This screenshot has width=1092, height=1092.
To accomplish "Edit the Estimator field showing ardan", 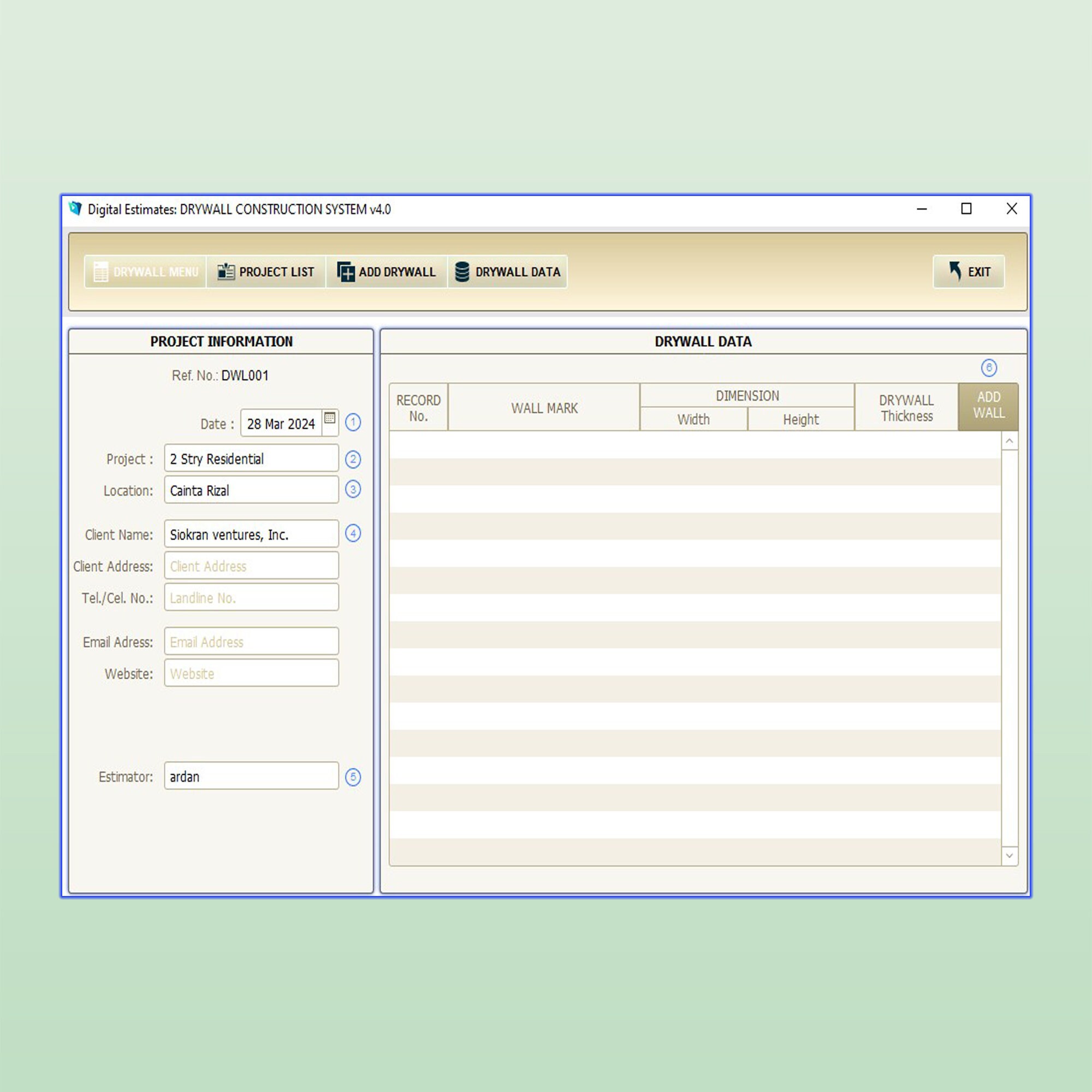I will 251,776.
